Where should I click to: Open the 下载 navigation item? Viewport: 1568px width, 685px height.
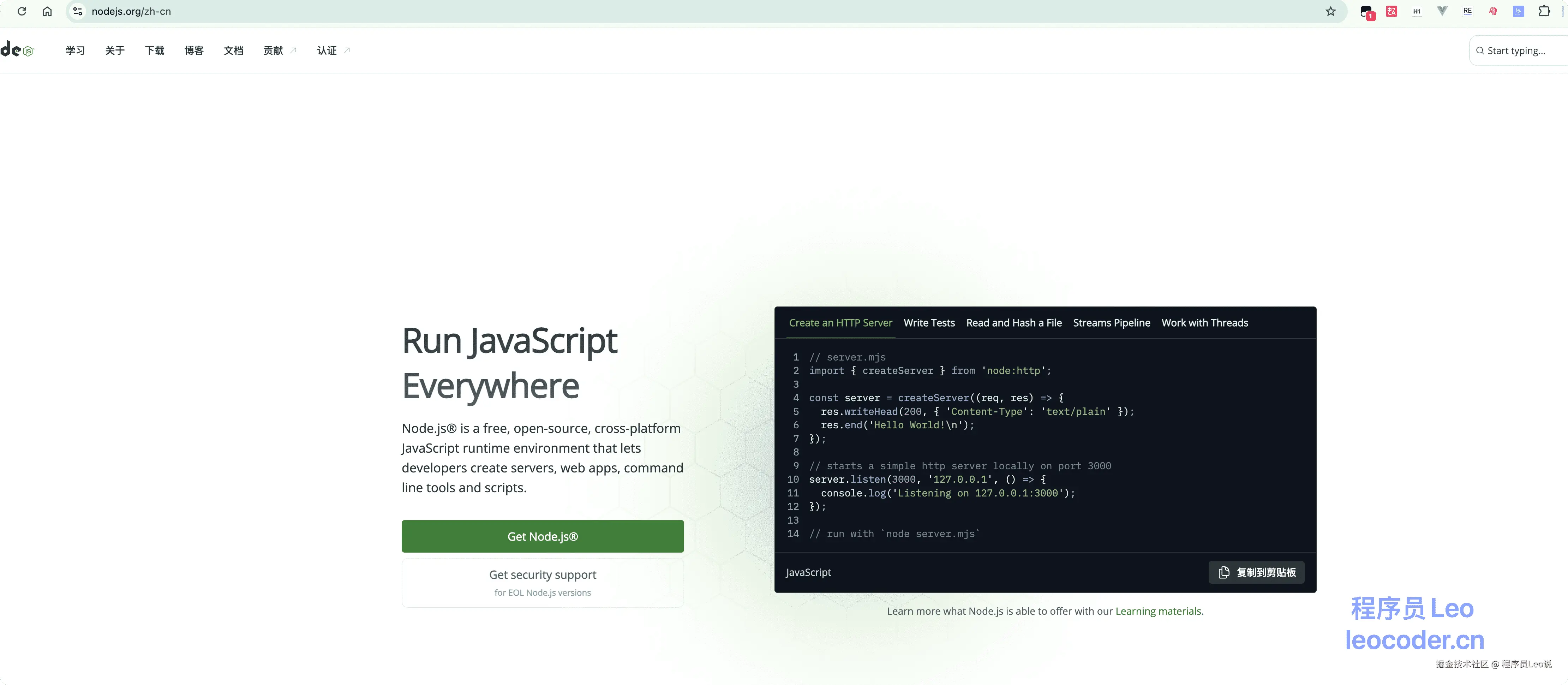(154, 50)
